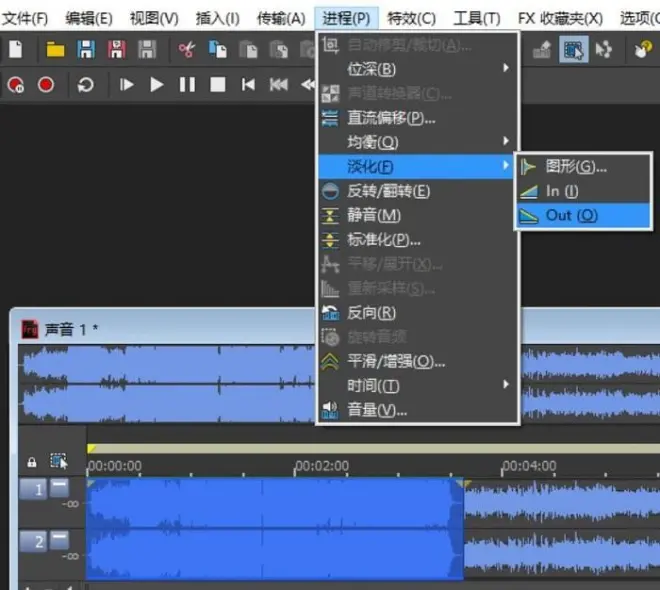This screenshot has width=660, height=590.
Task: Expand the highlighted 淡化(F) submenu
Action: [x=417, y=167]
